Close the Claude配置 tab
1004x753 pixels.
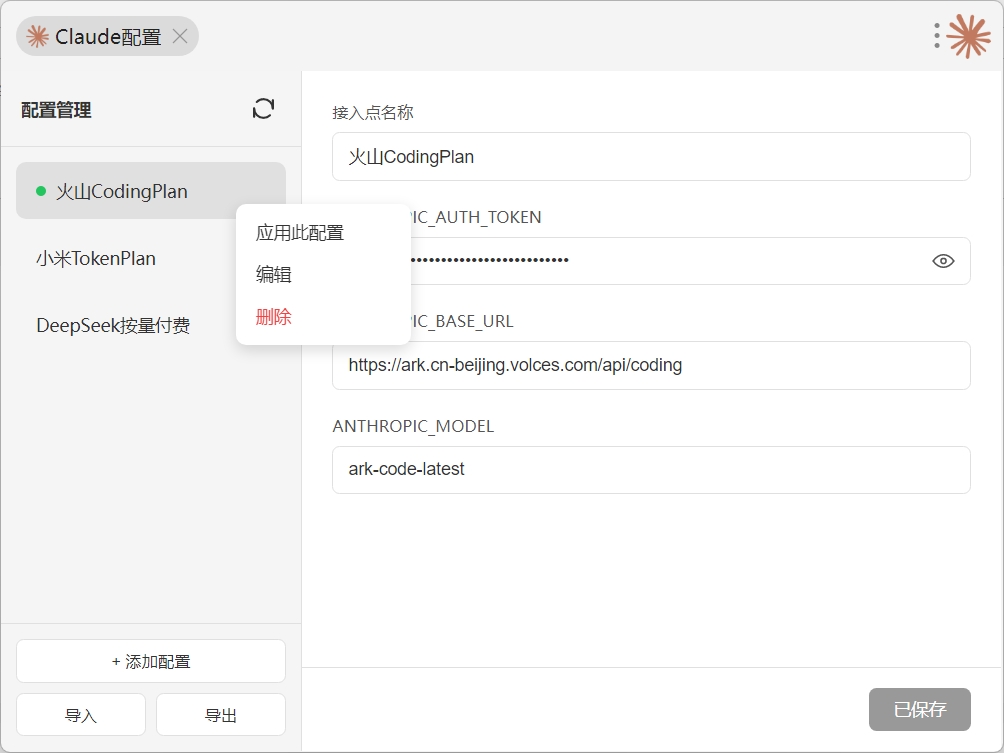(x=180, y=36)
